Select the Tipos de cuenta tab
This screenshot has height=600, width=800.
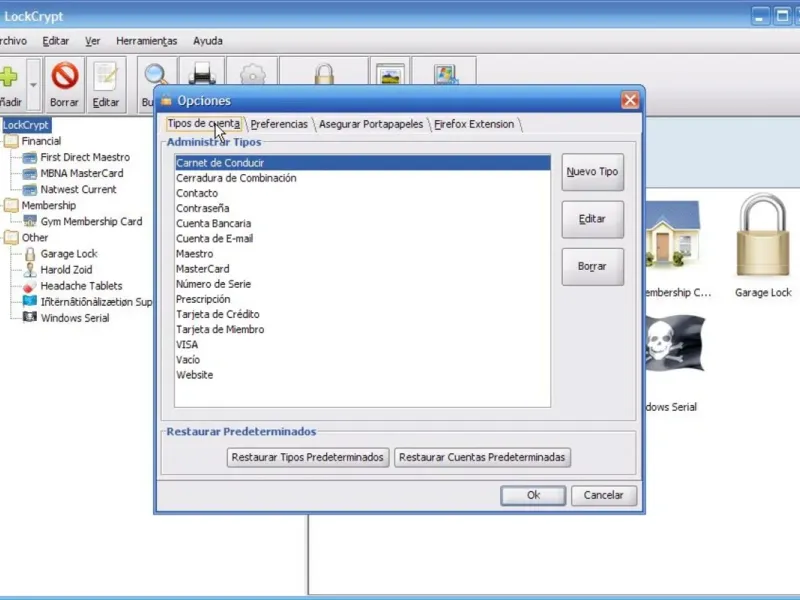[x=204, y=123]
